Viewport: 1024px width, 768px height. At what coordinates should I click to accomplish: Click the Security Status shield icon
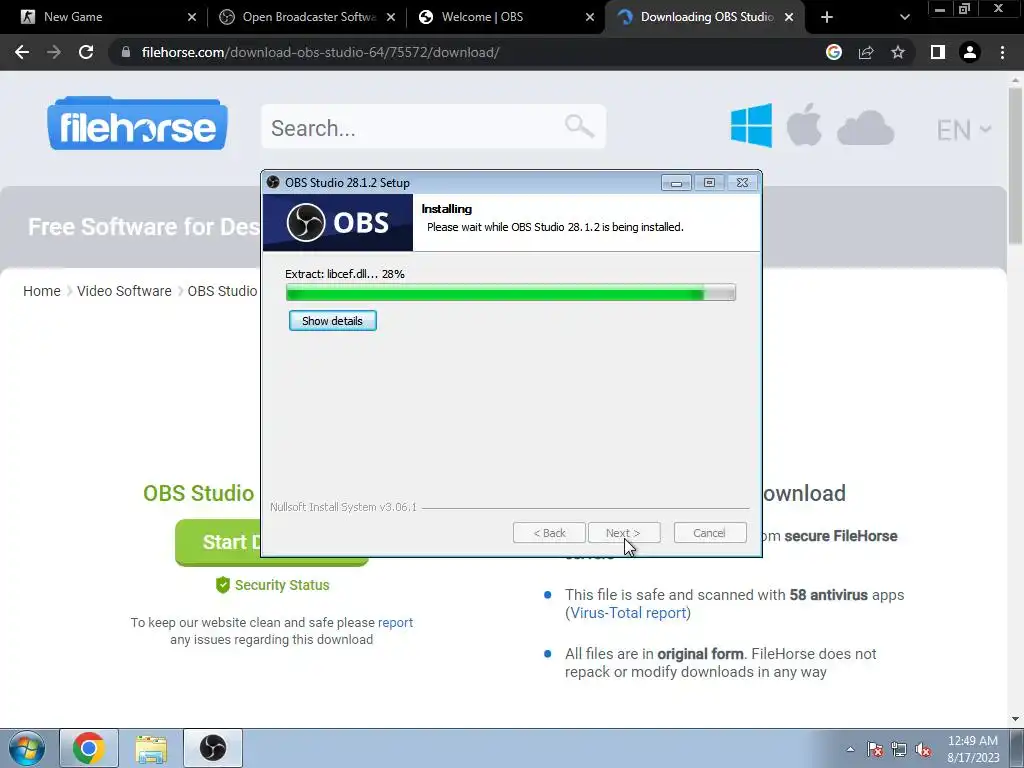point(223,584)
